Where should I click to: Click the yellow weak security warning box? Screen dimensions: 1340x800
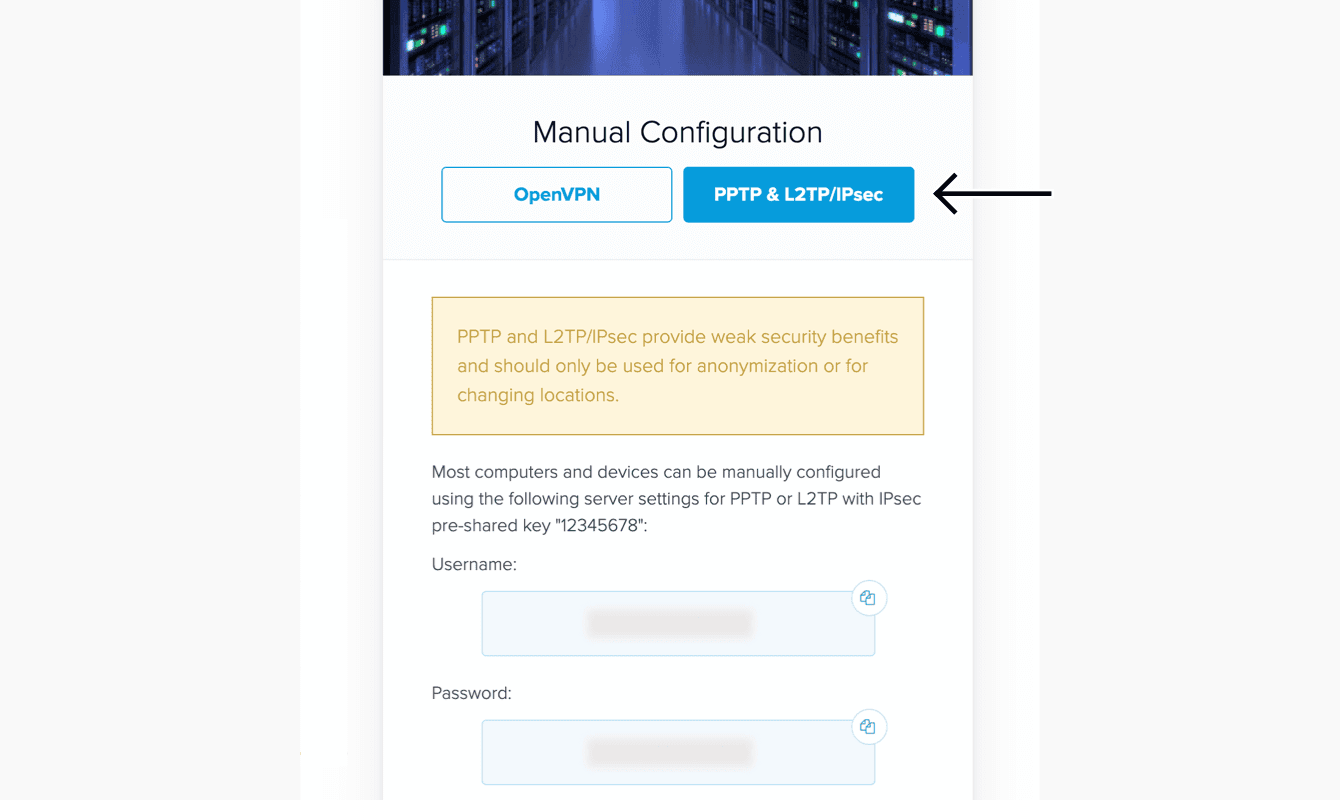coord(678,366)
